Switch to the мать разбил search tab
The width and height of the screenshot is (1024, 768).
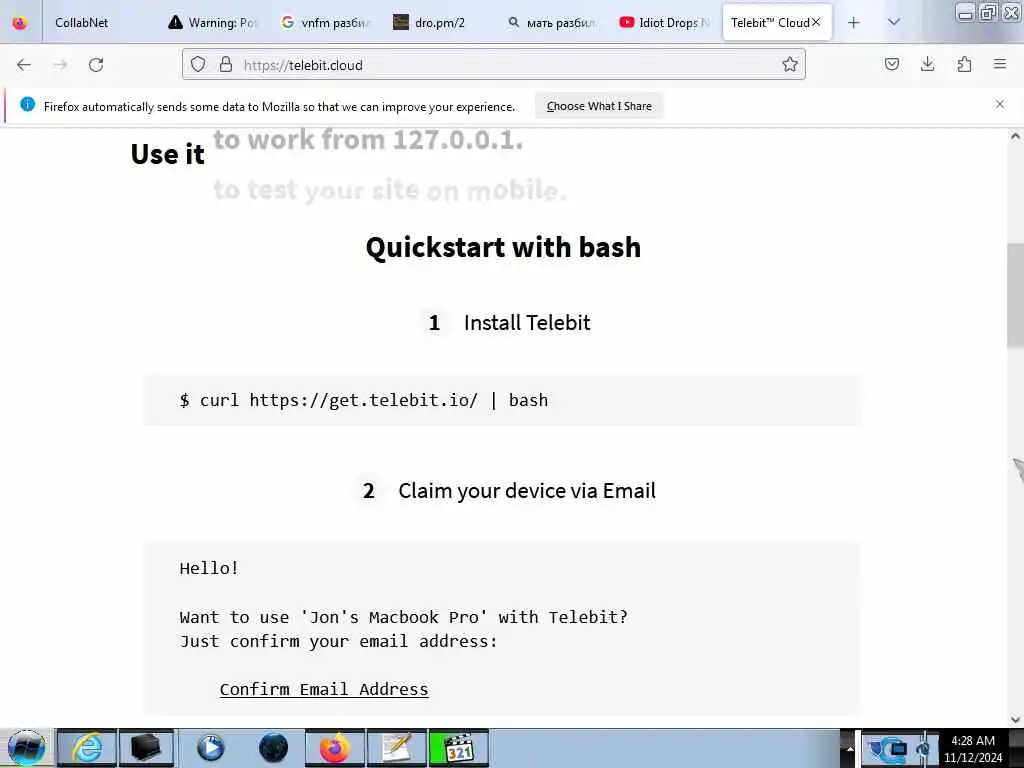click(552, 23)
